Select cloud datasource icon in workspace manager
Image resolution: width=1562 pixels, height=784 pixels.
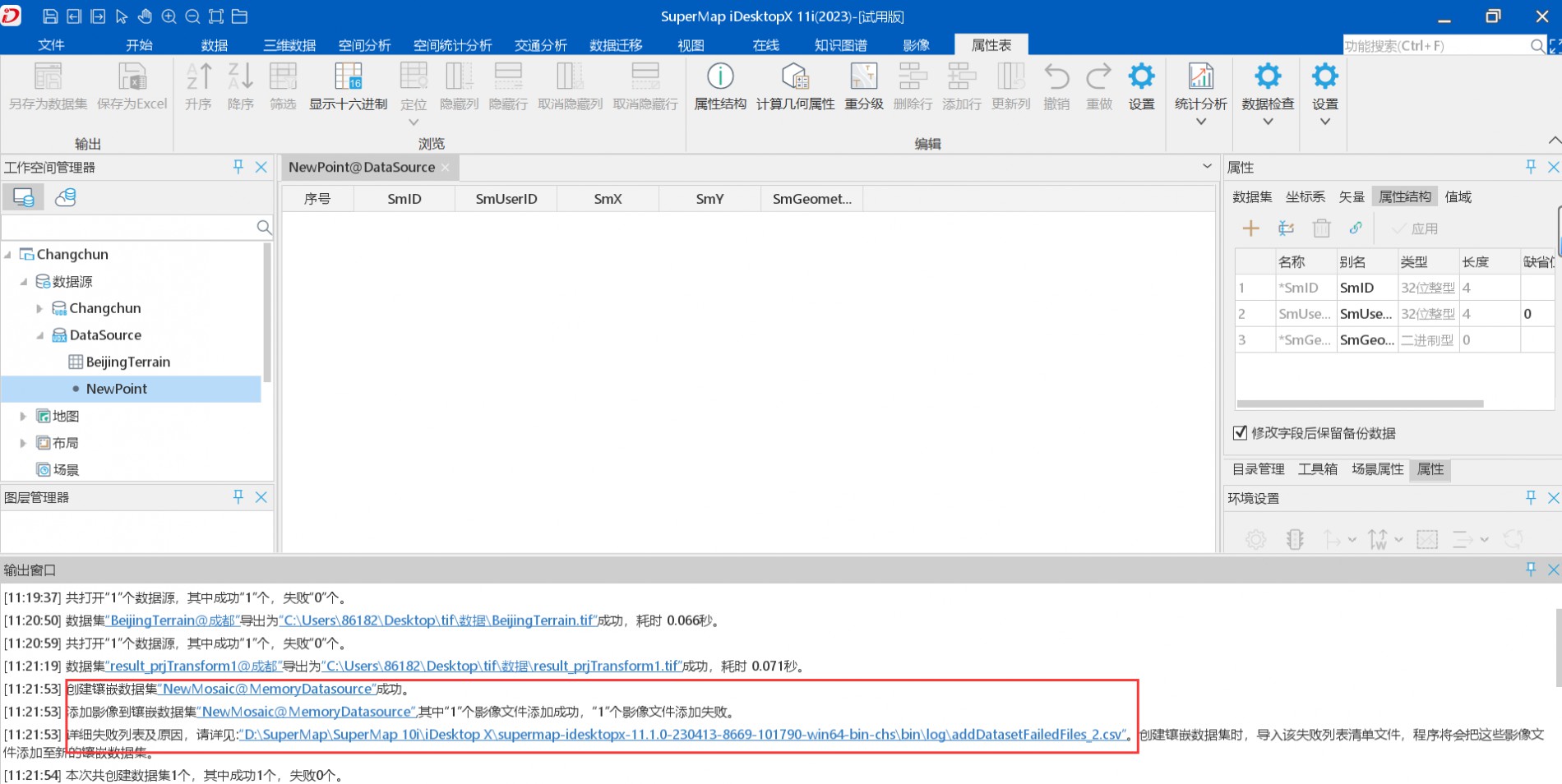(65, 197)
